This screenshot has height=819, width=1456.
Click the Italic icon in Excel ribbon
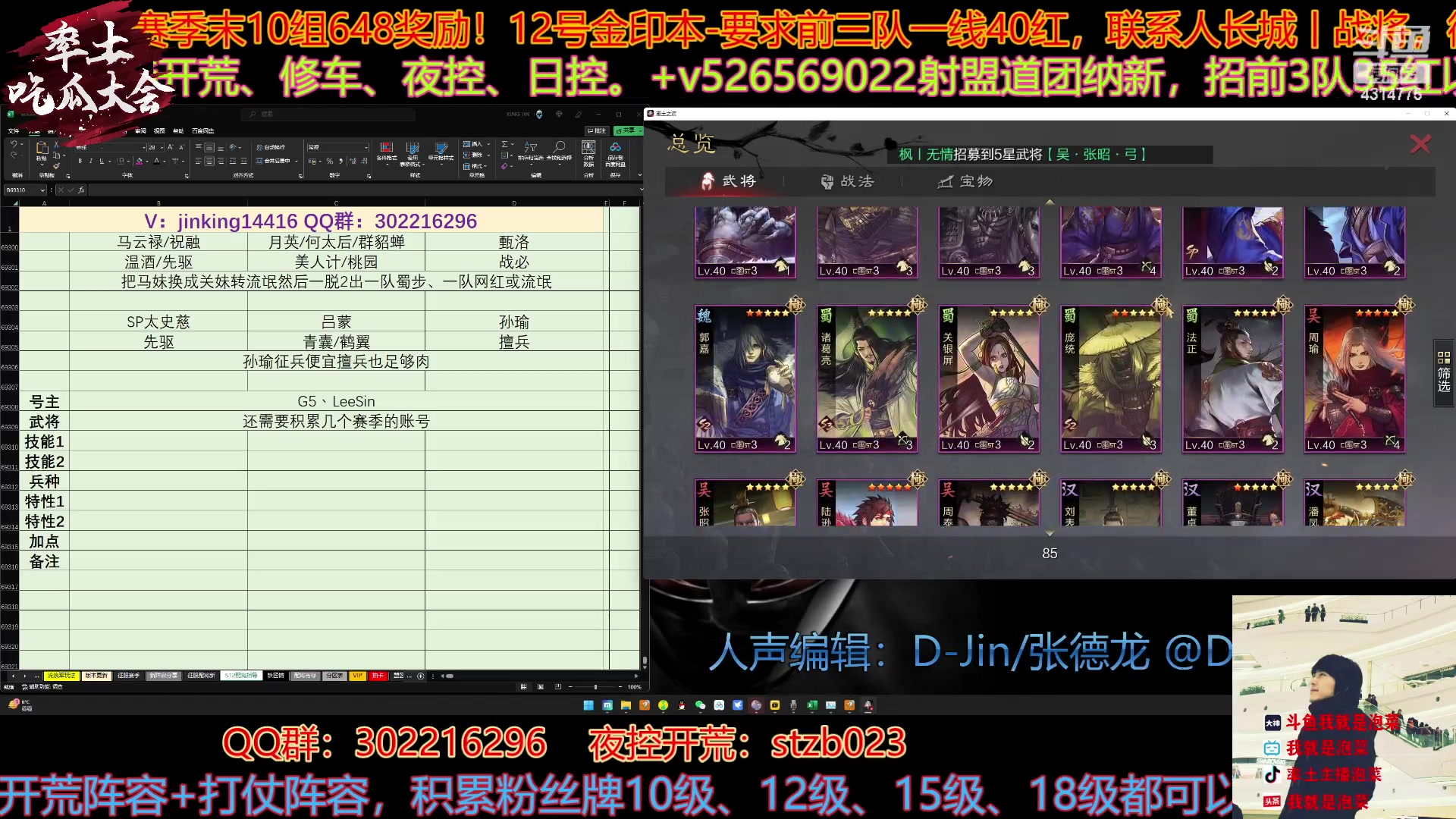coord(91,161)
